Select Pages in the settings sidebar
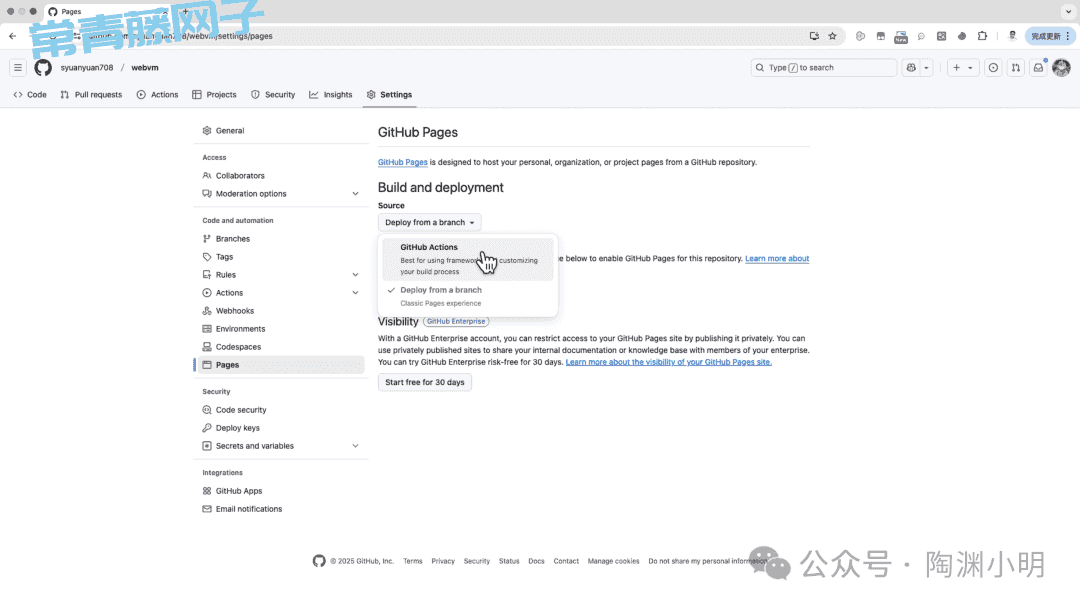The width and height of the screenshot is (1080, 608). pos(281,365)
